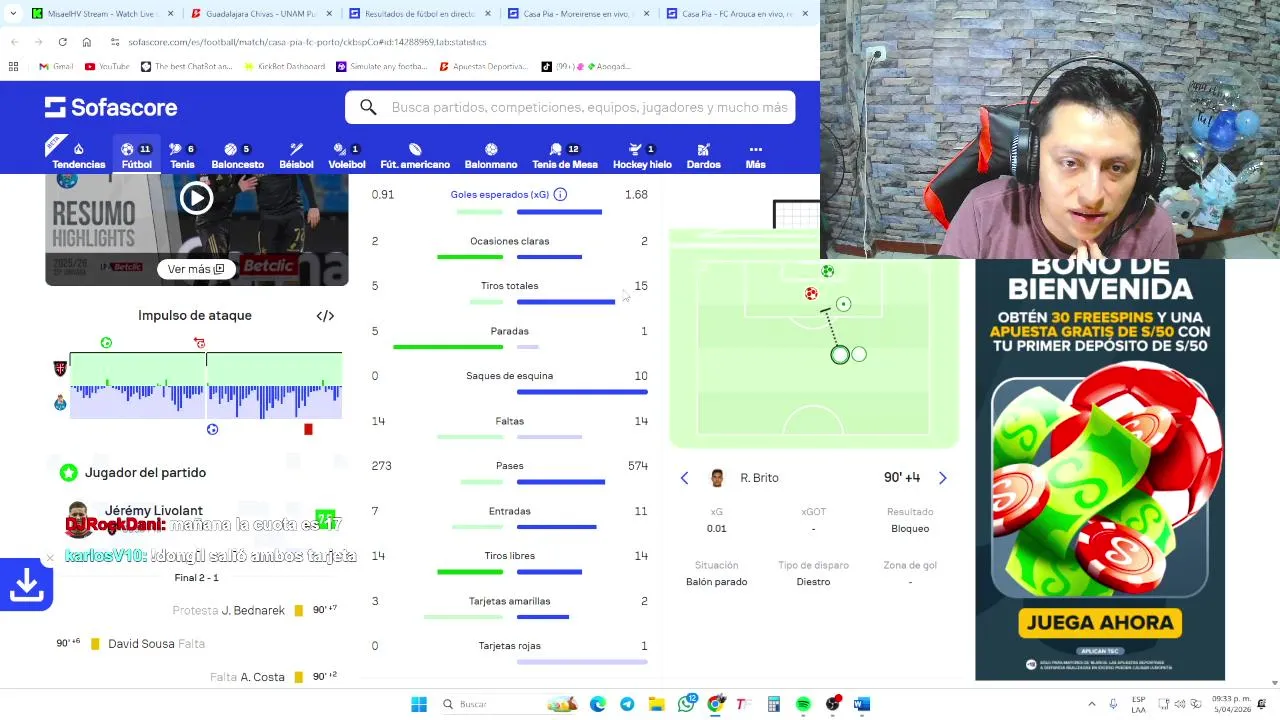Click the blue goal event on momentum graph
Image resolution: width=1280 pixels, height=720 pixels.
(x=212, y=429)
